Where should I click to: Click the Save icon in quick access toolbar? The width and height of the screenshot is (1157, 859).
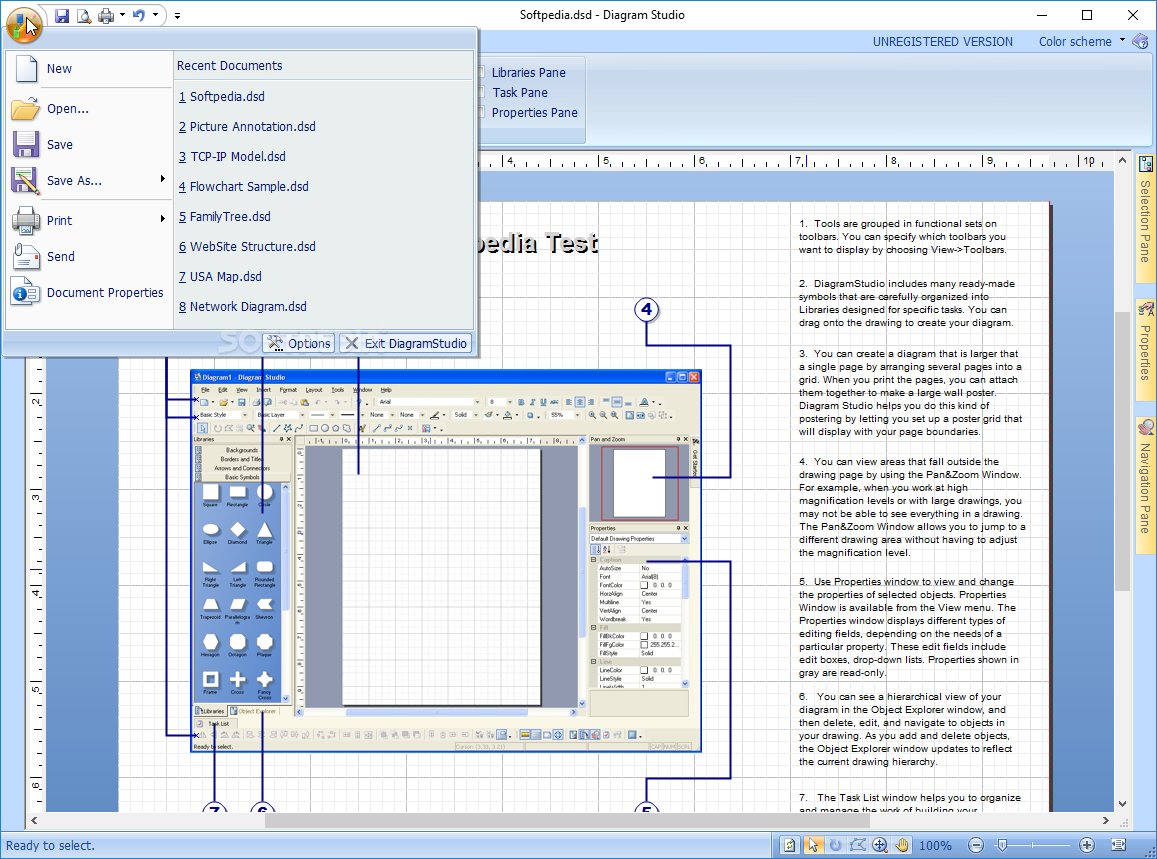click(62, 15)
